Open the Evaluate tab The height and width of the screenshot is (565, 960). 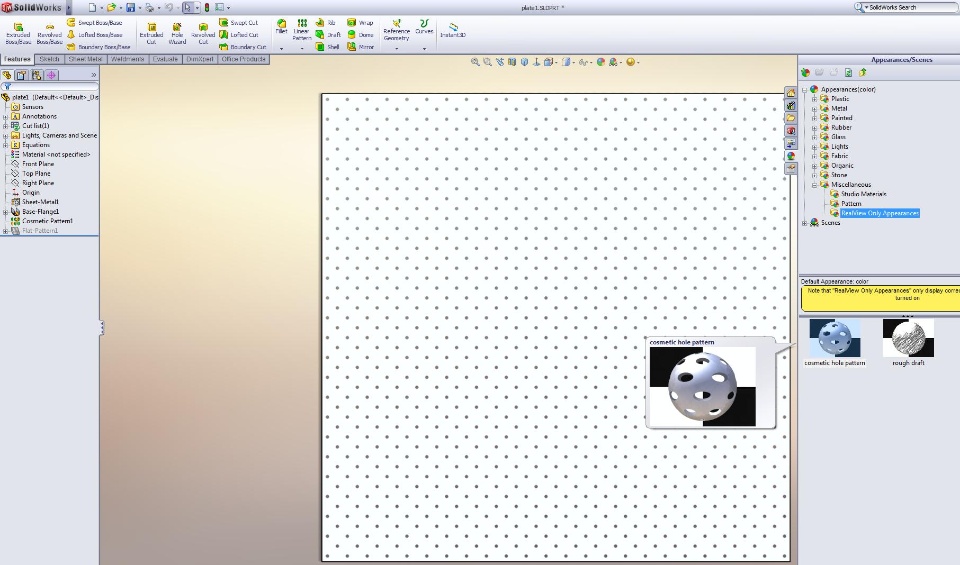click(165, 59)
